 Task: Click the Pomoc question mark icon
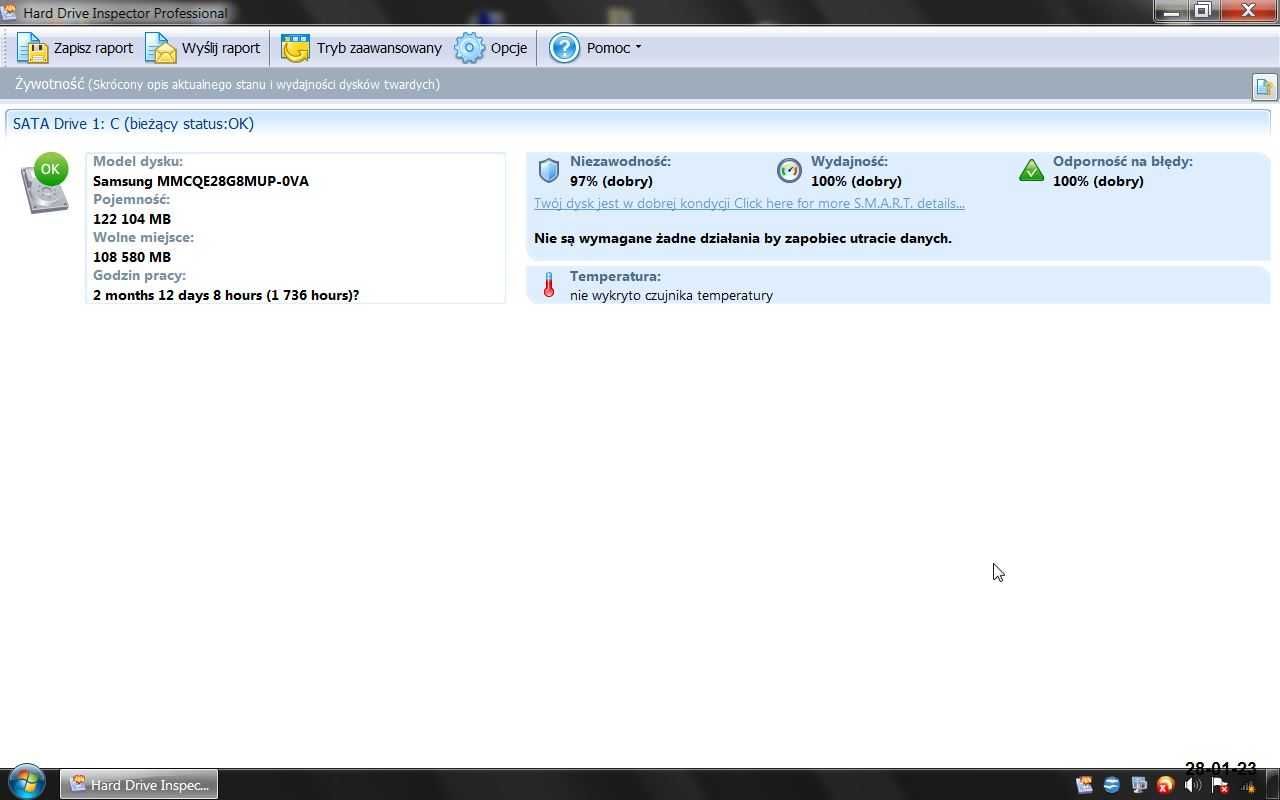[564, 48]
